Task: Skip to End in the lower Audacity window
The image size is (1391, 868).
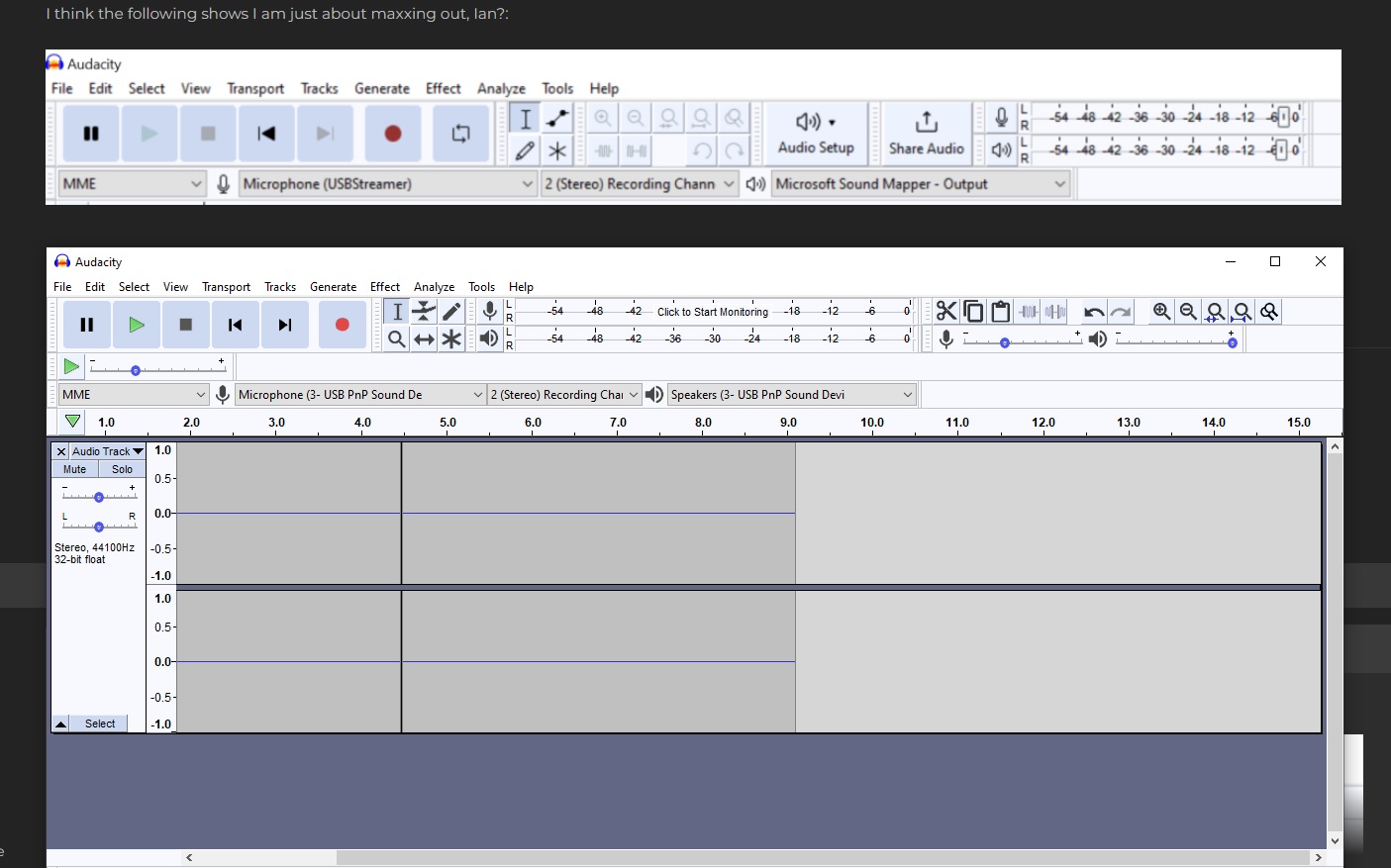Action: pos(285,325)
